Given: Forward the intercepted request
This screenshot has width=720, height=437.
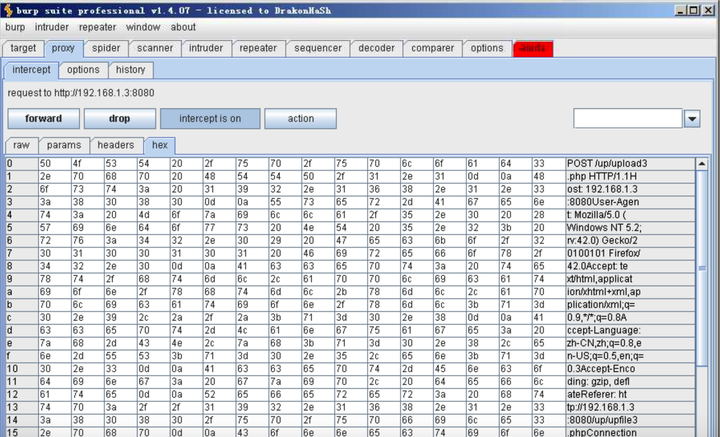Looking at the screenshot, I should tap(44, 118).
